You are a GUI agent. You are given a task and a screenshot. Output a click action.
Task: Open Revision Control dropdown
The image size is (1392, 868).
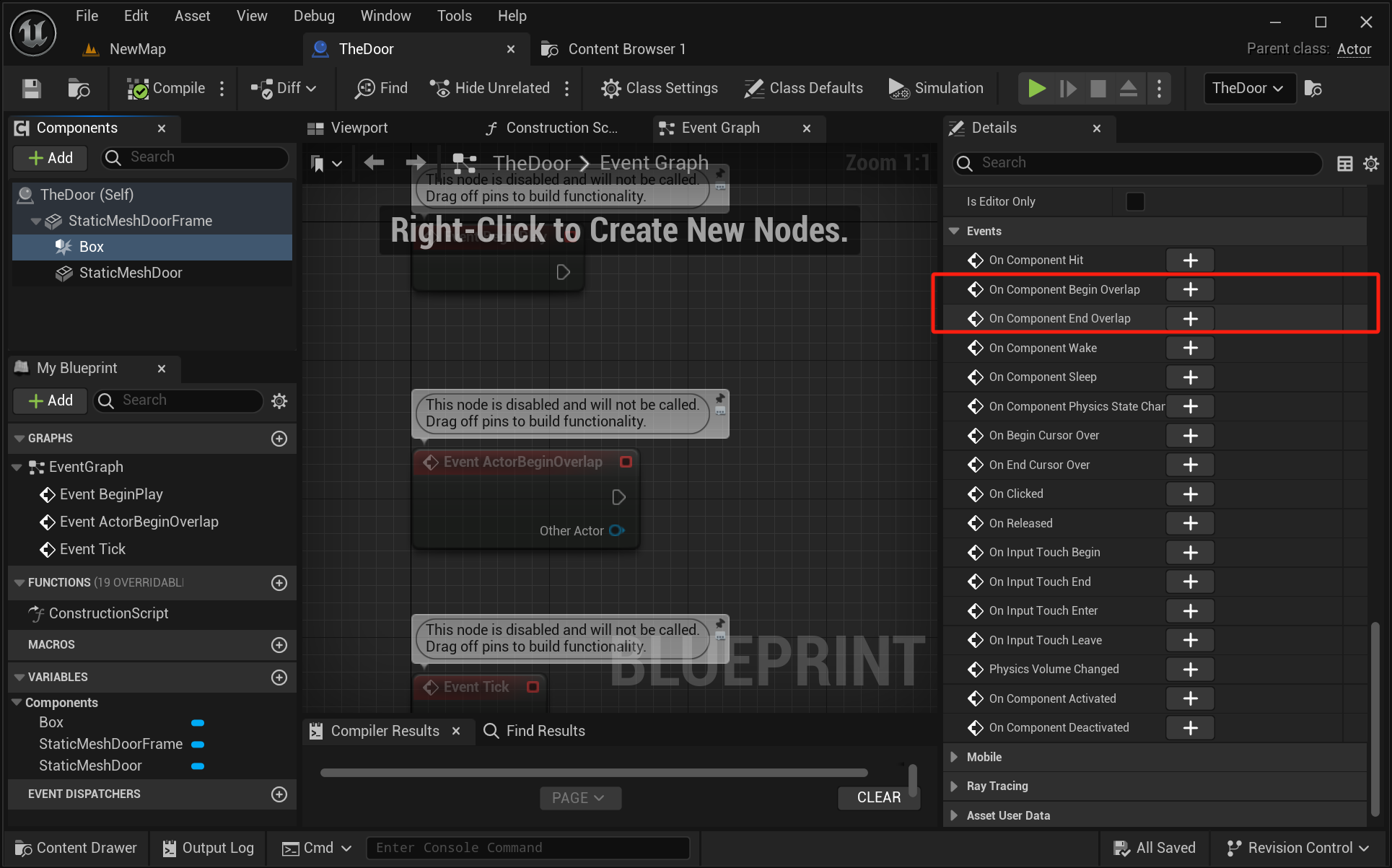coord(1297,849)
